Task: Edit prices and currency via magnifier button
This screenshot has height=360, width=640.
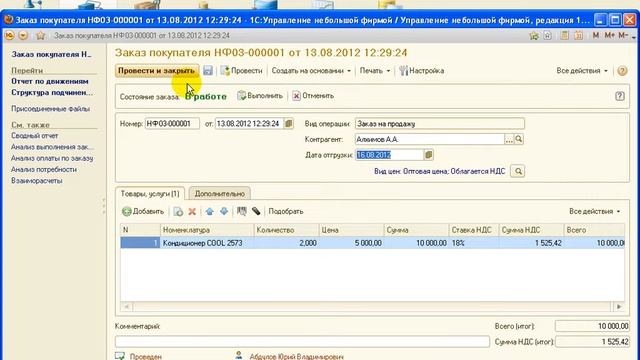Action: (x=518, y=171)
